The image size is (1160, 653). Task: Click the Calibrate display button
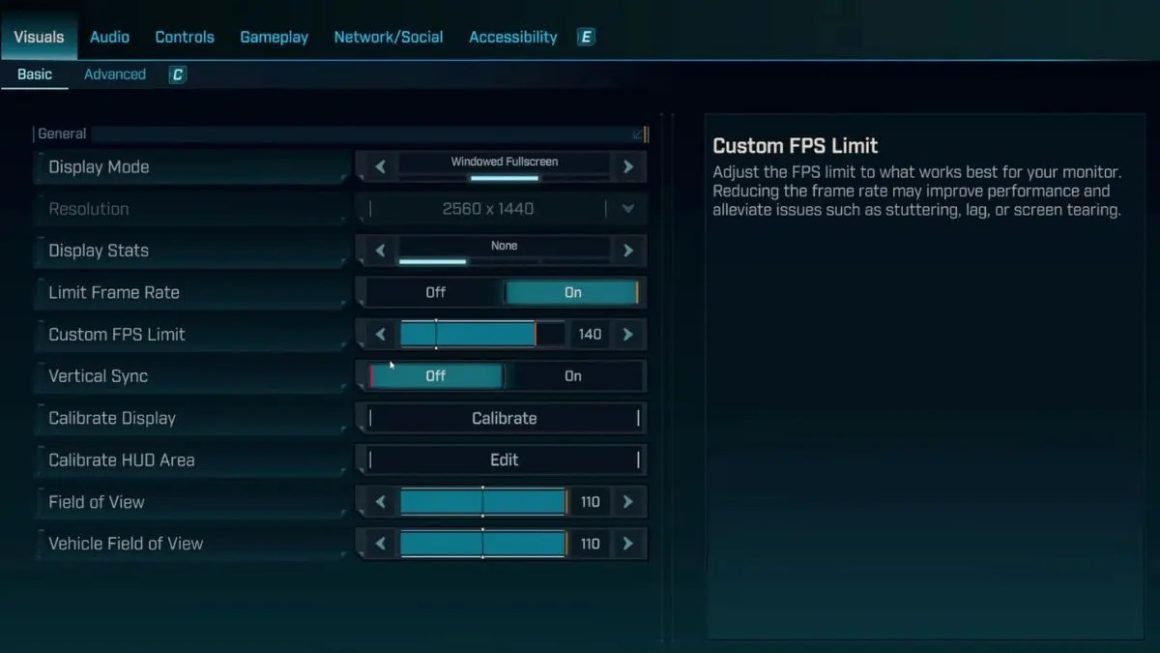(x=504, y=419)
